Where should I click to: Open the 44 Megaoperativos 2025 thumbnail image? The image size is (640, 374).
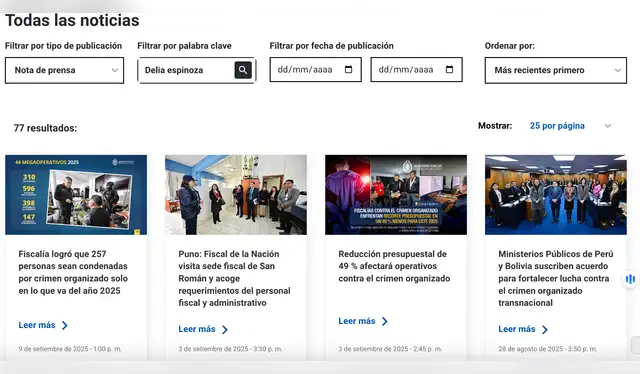click(76, 195)
